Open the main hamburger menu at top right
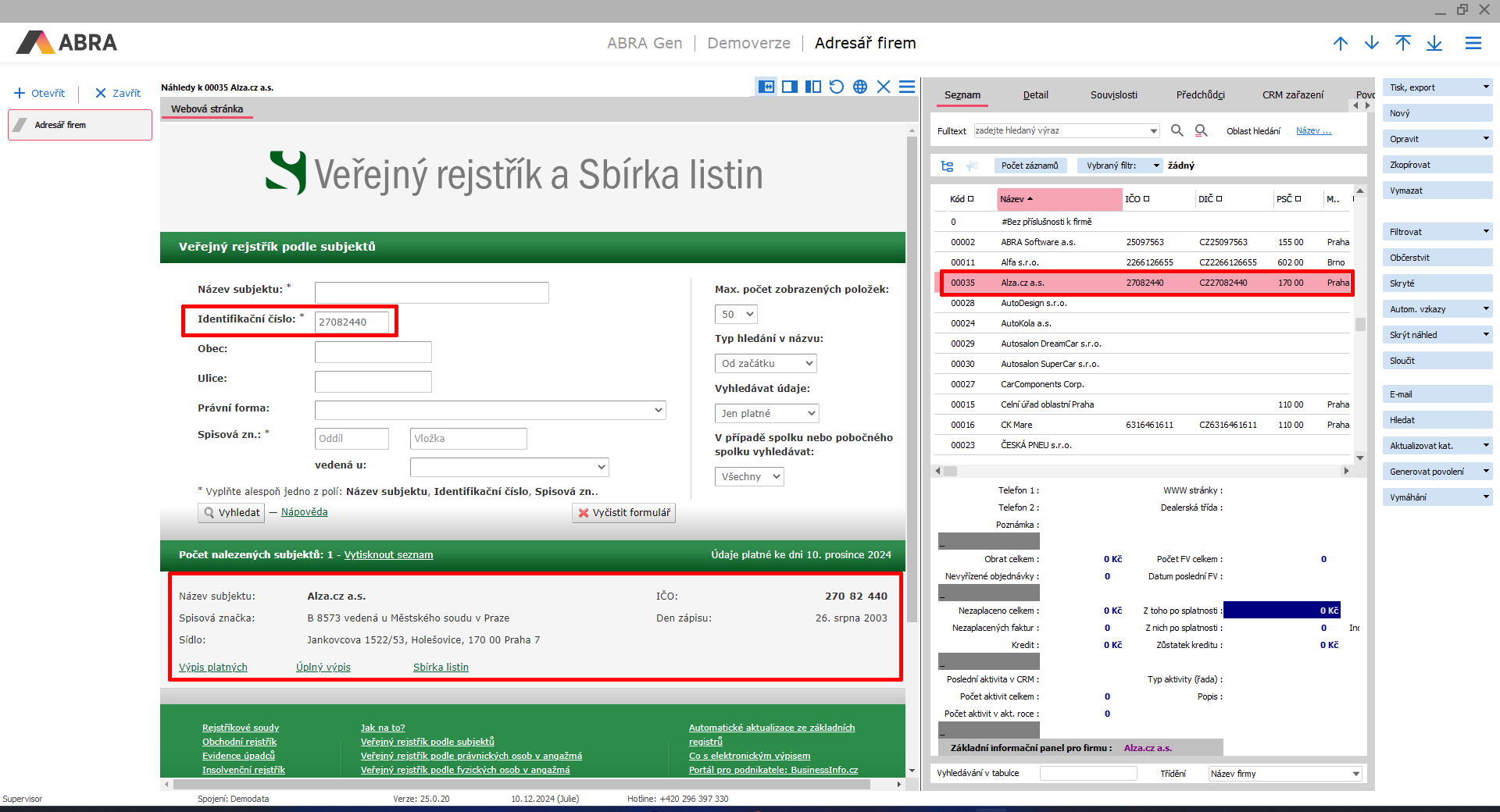 tap(1473, 43)
